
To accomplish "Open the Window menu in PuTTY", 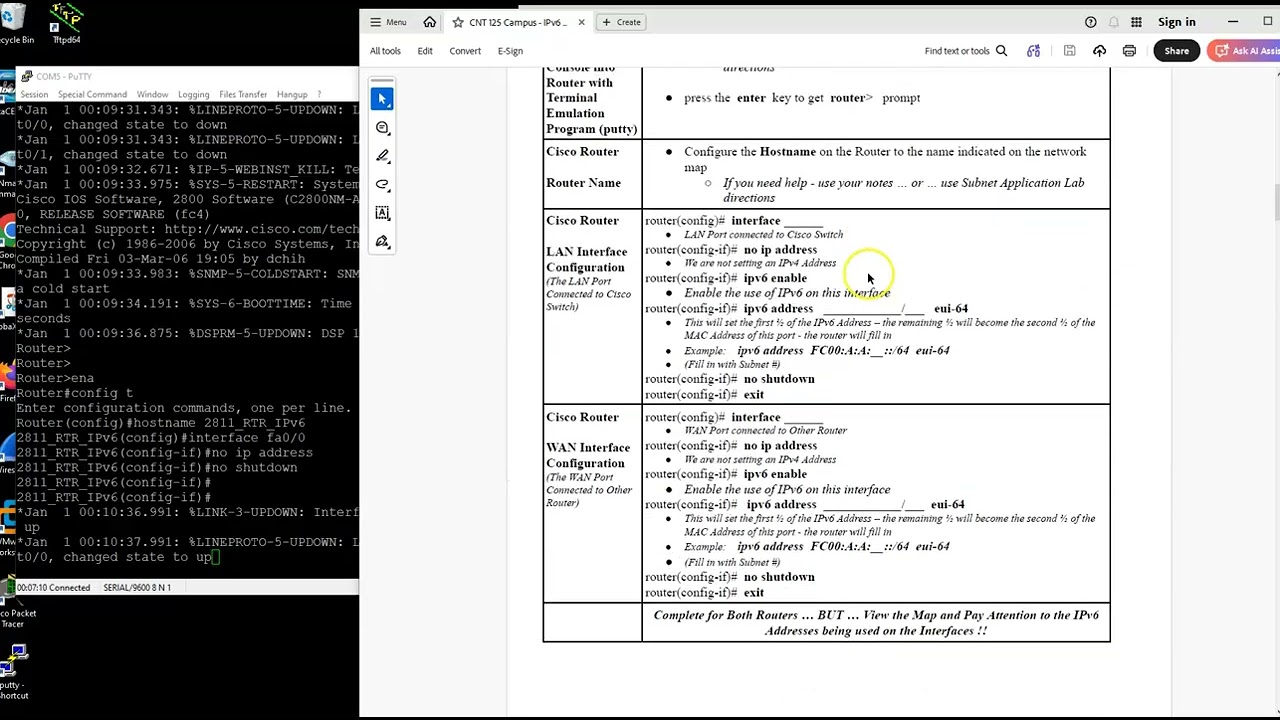I will (x=152, y=95).
